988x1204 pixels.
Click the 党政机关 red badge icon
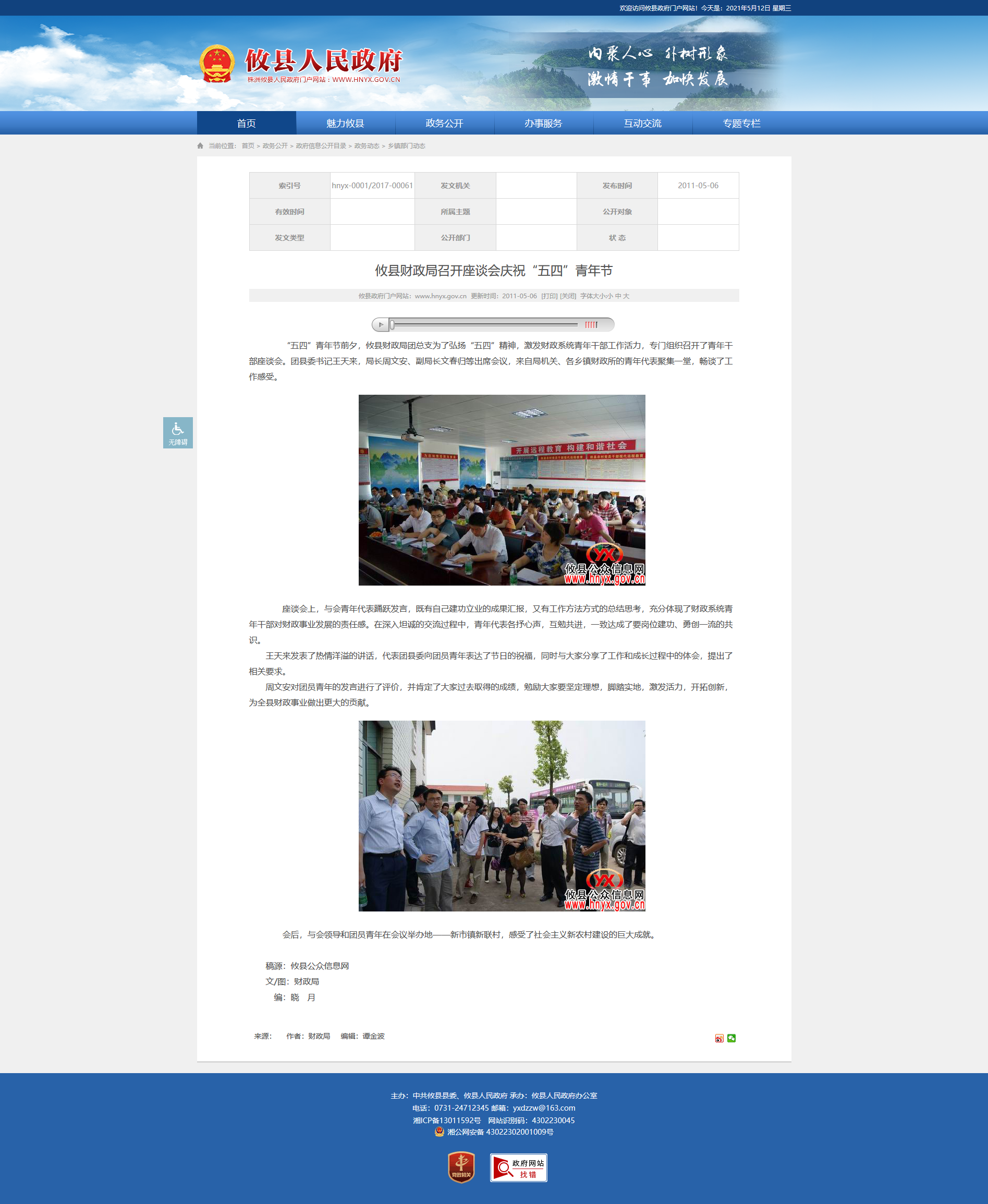point(461,1167)
